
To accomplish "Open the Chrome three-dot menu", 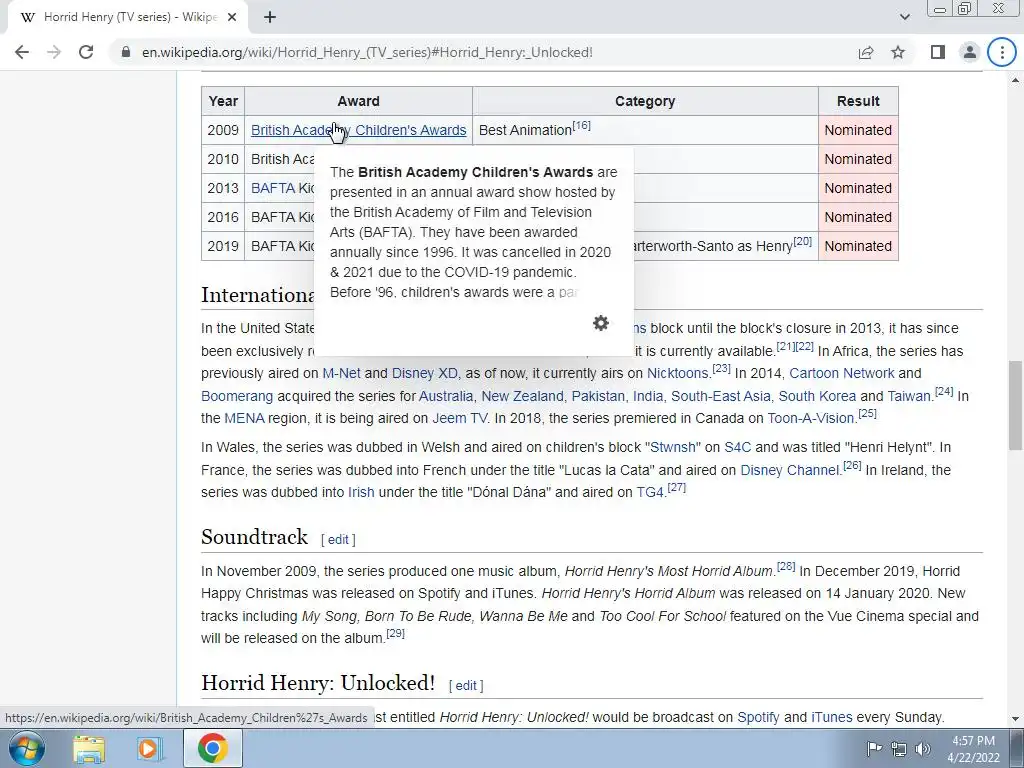I will (1002, 52).
